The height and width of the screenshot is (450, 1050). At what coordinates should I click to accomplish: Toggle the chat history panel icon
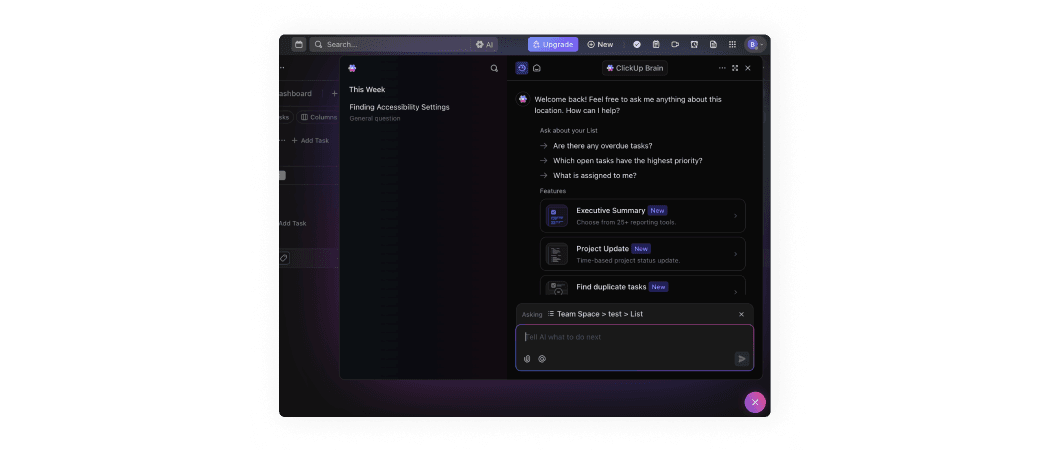(x=522, y=68)
